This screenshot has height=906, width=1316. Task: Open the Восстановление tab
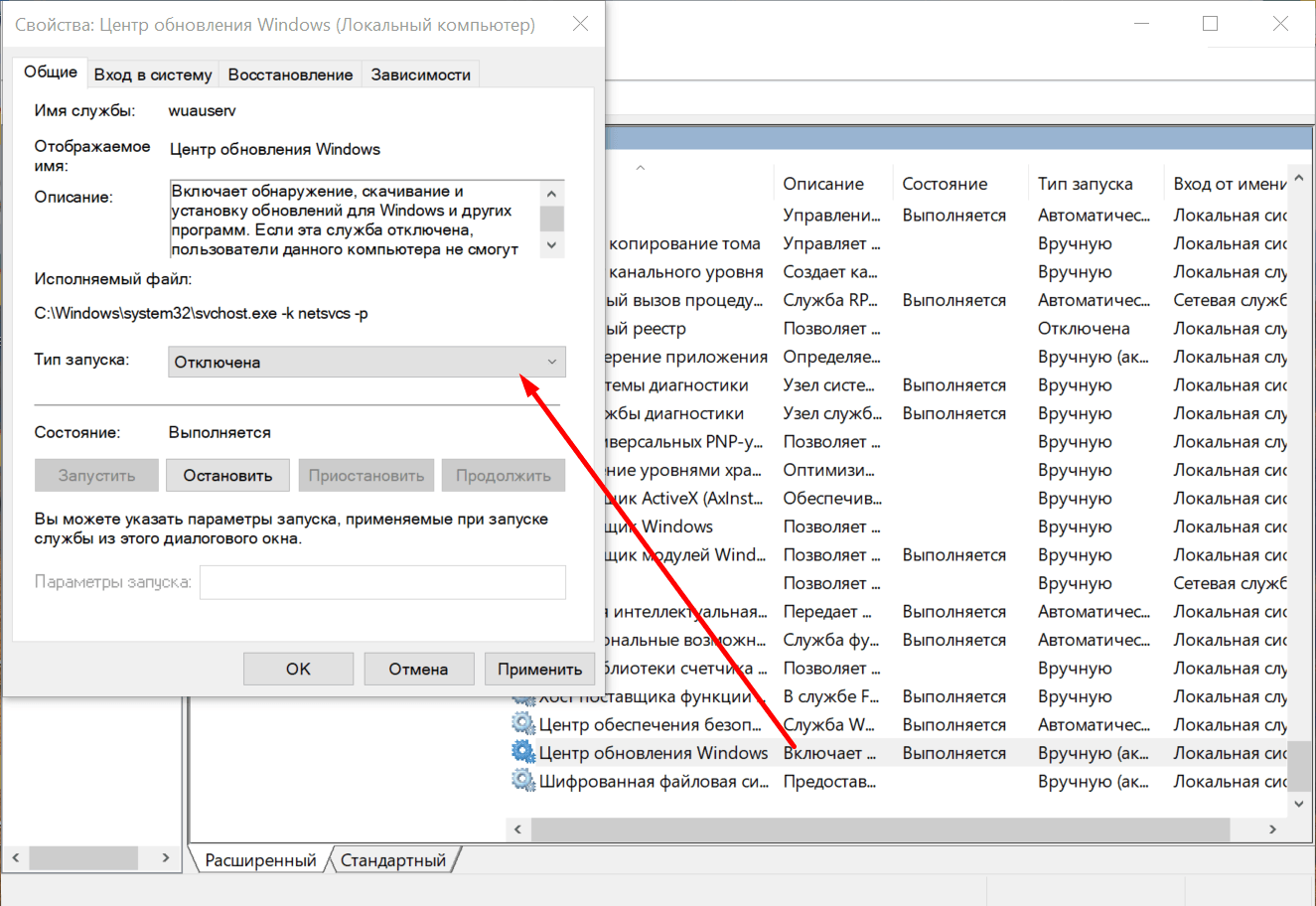coord(290,75)
